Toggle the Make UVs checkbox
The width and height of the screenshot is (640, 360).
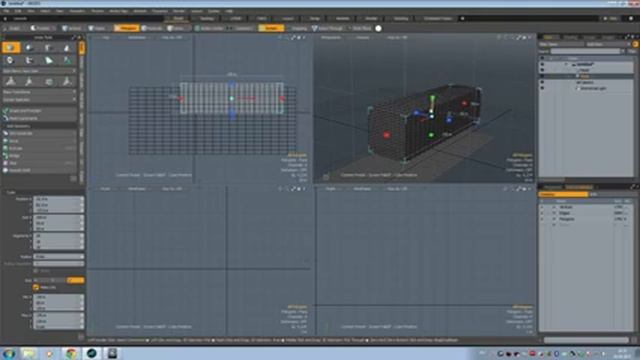(36, 287)
